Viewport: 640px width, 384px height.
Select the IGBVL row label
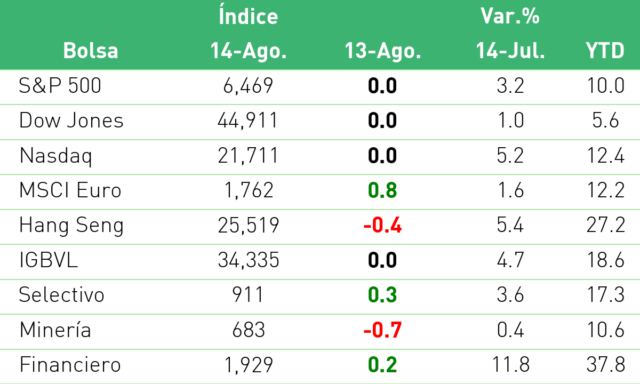point(49,260)
